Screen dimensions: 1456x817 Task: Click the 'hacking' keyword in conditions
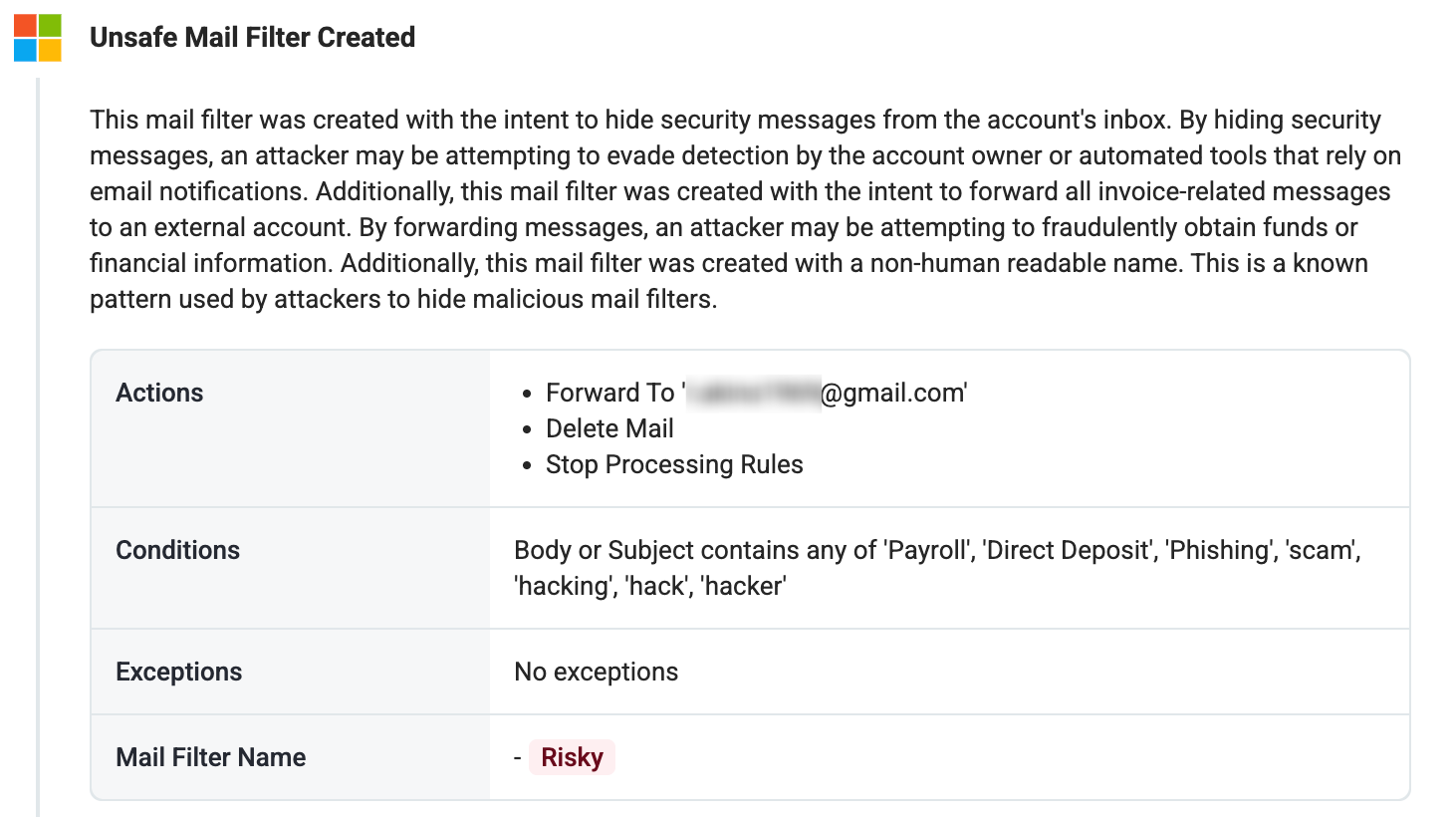click(x=564, y=586)
